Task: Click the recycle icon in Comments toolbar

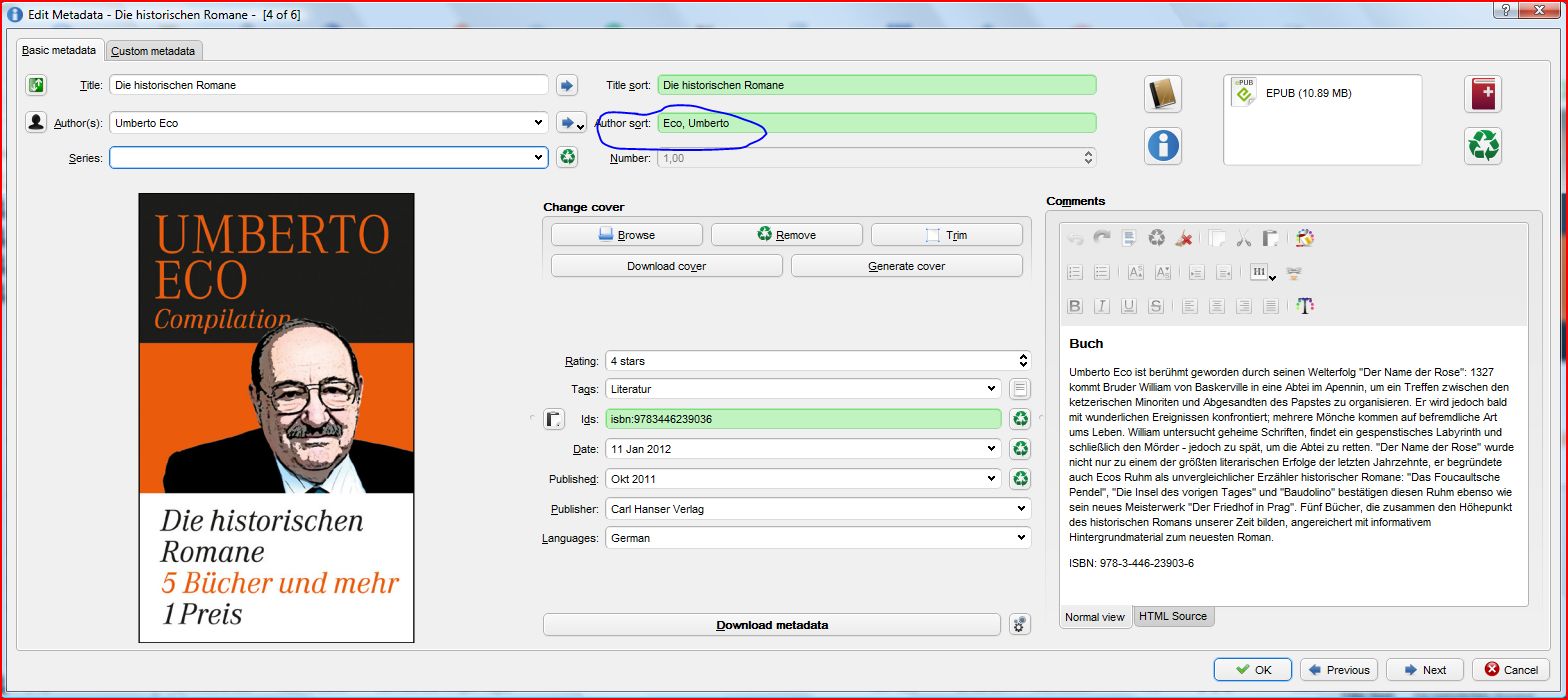Action: point(1157,238)
